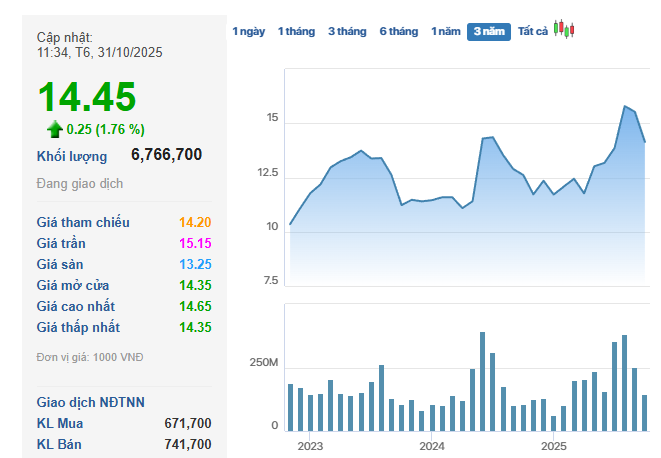Click the KL Mua value 671,700
The width and height of the screenshot is (661, 458).
(188, 424)
